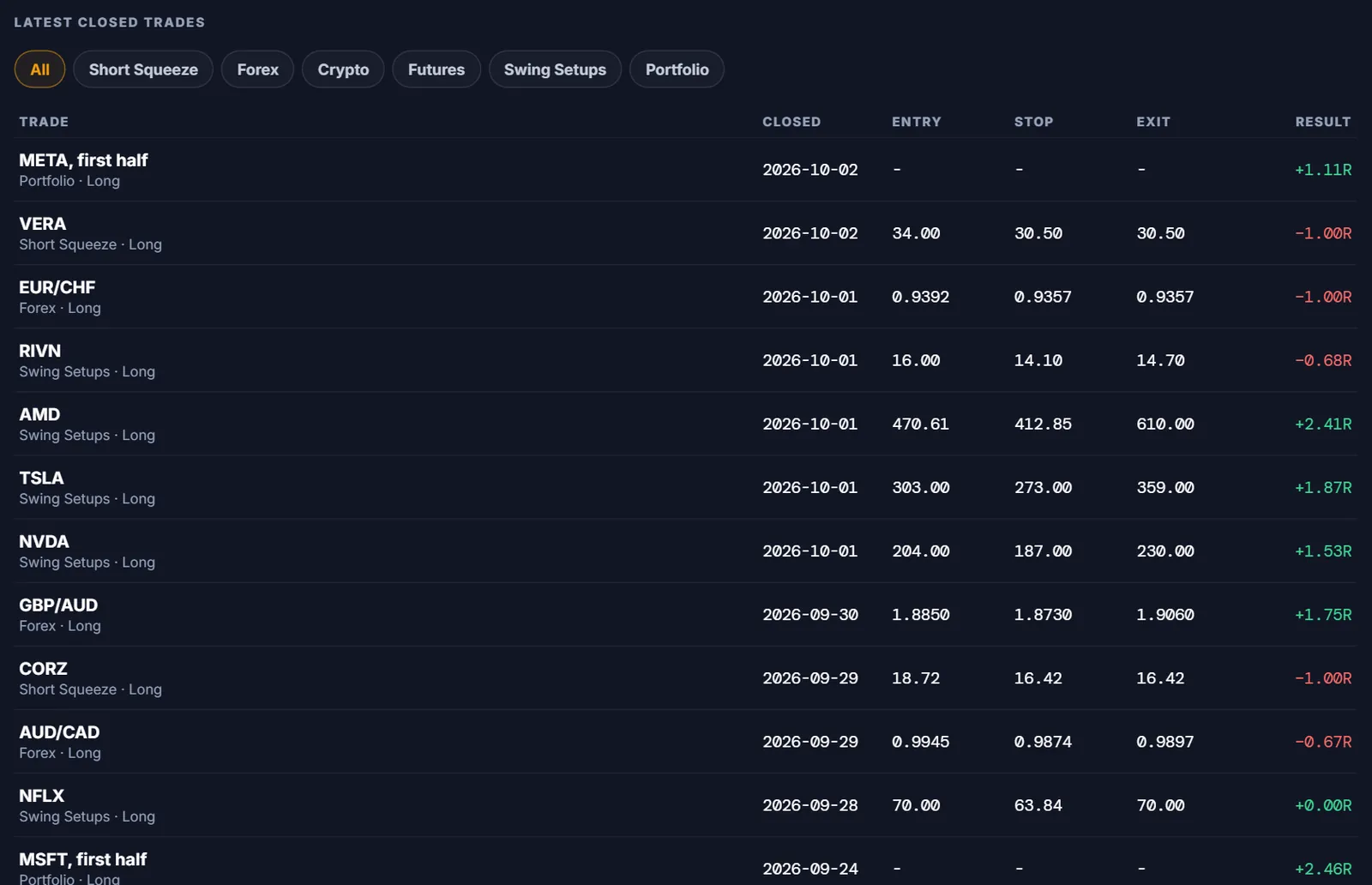
Task: Click AMD's +2.41R result
Action: (x=1323, y=424)
